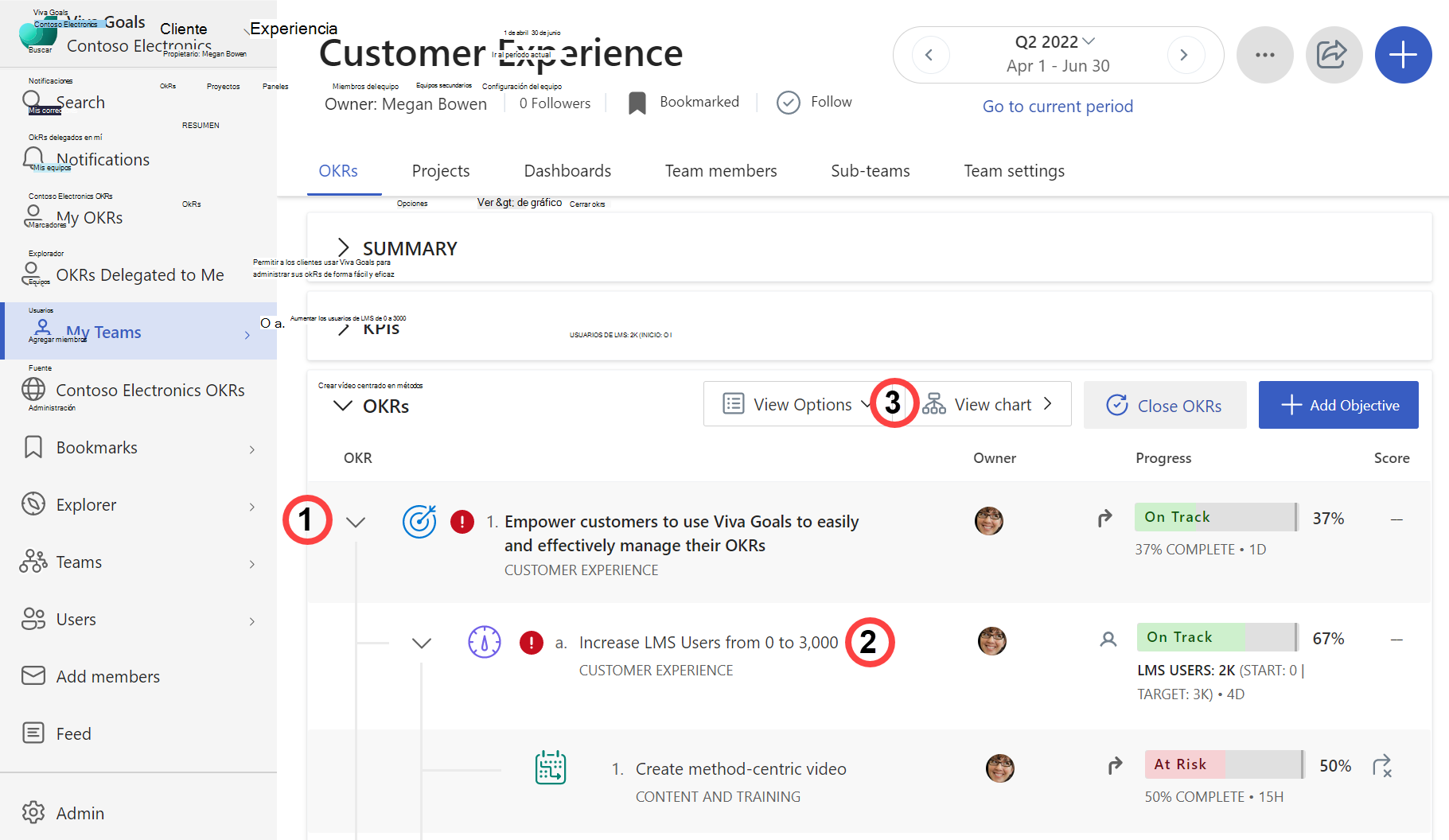
Task: Click person icon on LMS Users row
Action: point(1108,639)
